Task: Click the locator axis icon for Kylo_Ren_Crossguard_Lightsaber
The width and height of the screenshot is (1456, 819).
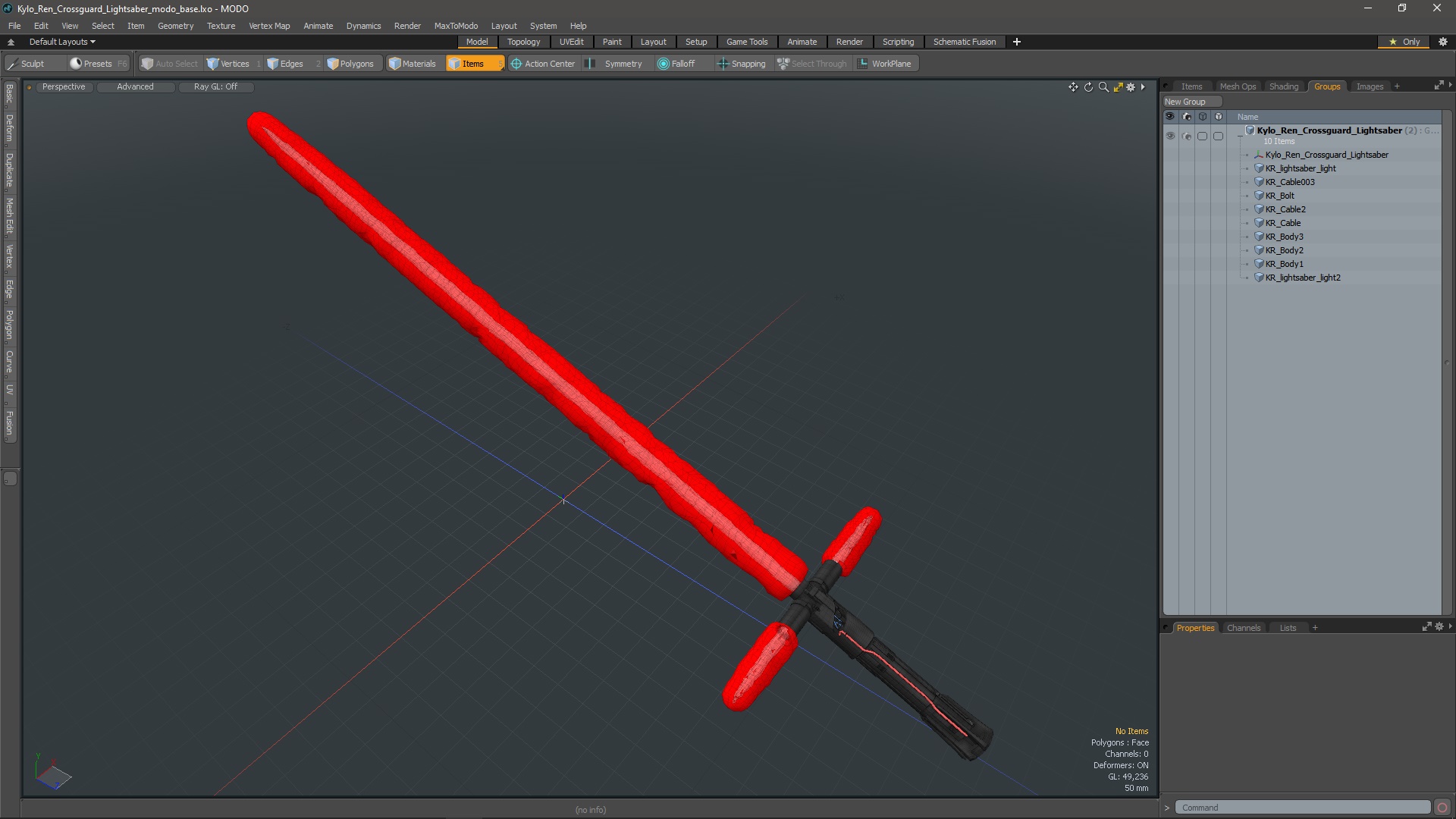Action: (x=1259, y=155)
